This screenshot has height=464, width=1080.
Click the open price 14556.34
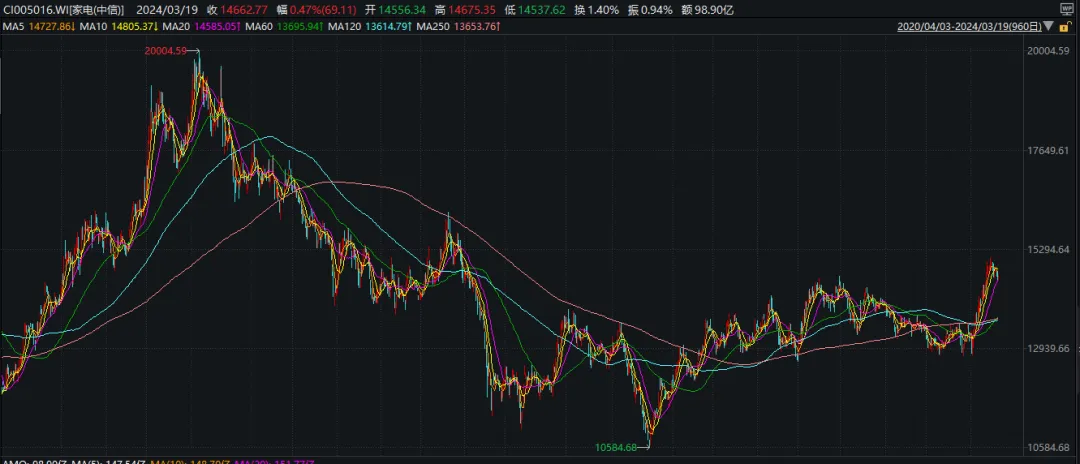[403, 10]
